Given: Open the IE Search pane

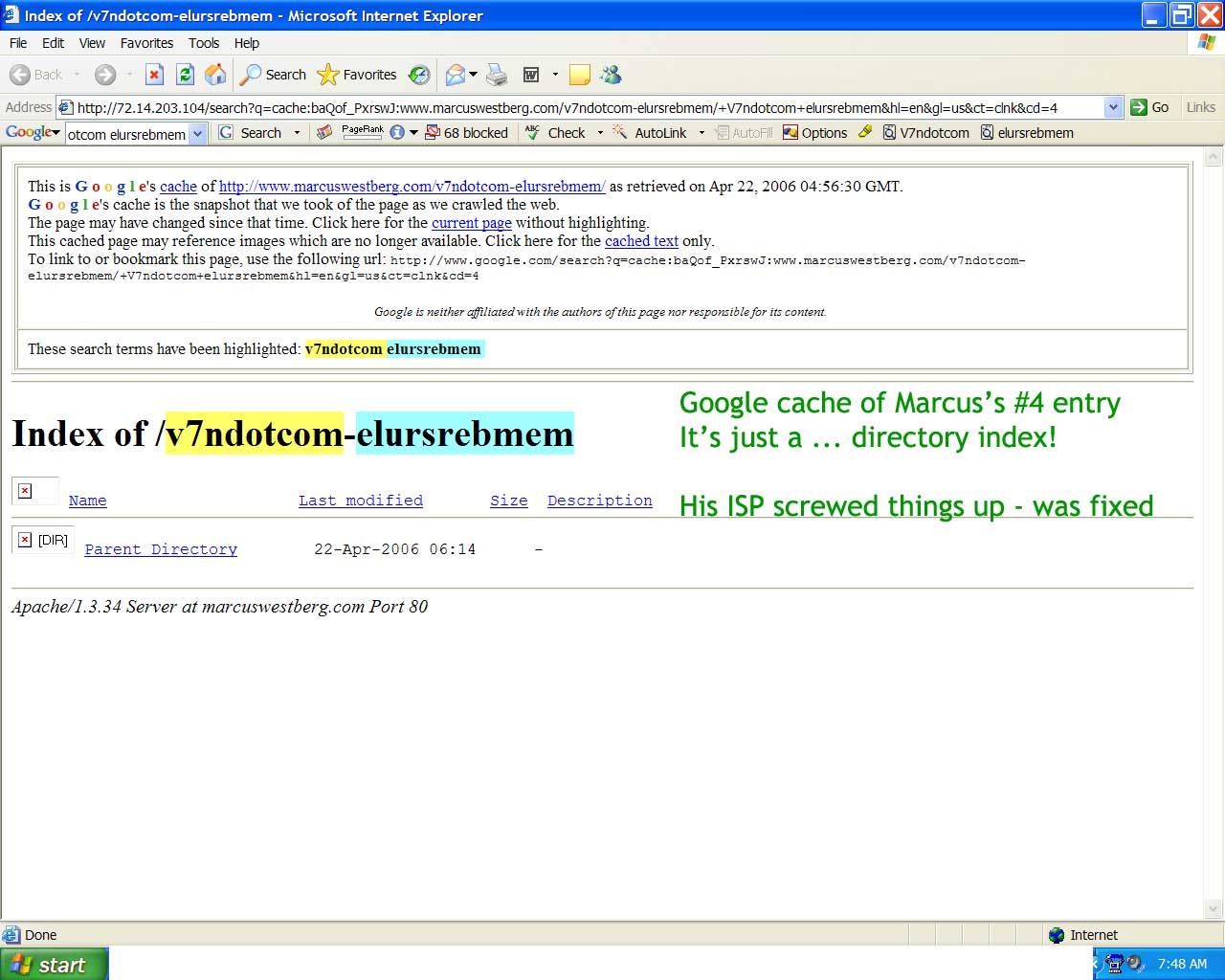Looking at the screenshot, I should (x=274, y=75).
